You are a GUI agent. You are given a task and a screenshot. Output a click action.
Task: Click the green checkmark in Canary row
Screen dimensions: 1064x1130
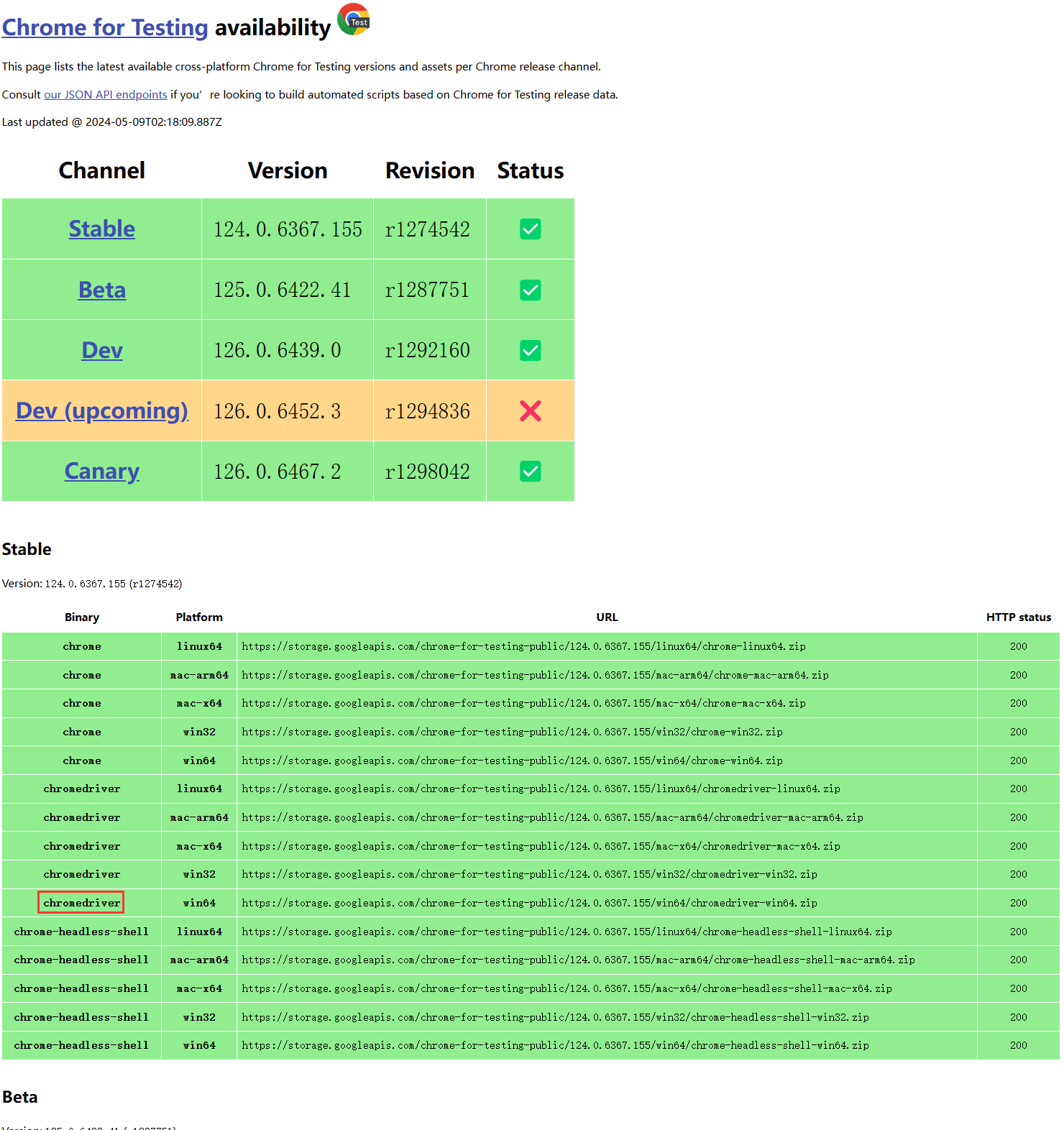pos(531,471)
